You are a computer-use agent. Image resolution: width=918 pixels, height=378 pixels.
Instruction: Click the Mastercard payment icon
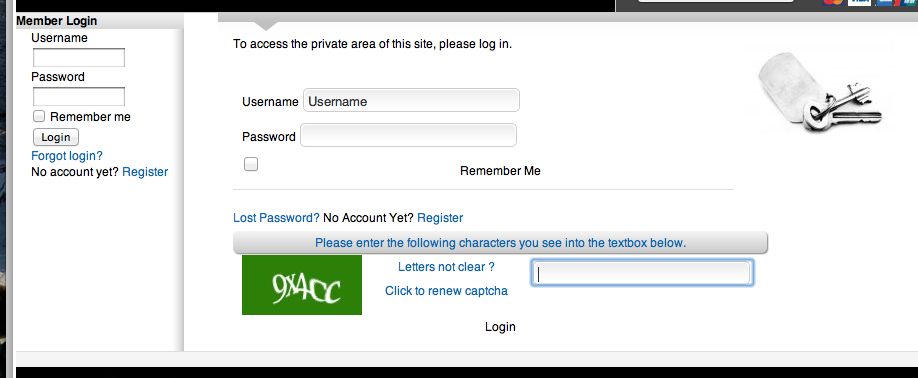click(833, 2)
